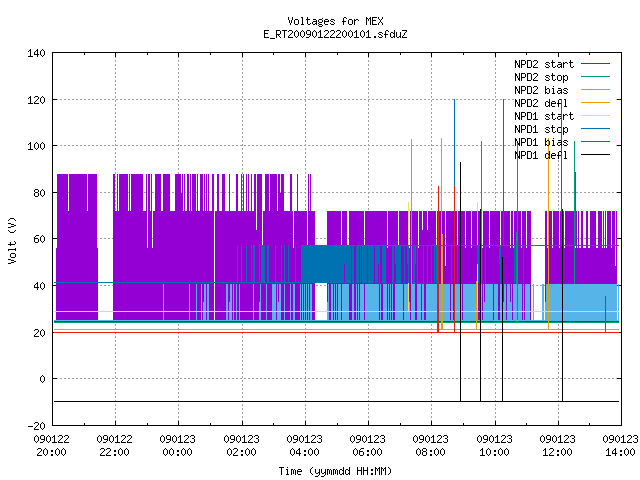Click the '090123 00:00' time tick label
This screenshot has height=480, width=640.
[178, 446]
